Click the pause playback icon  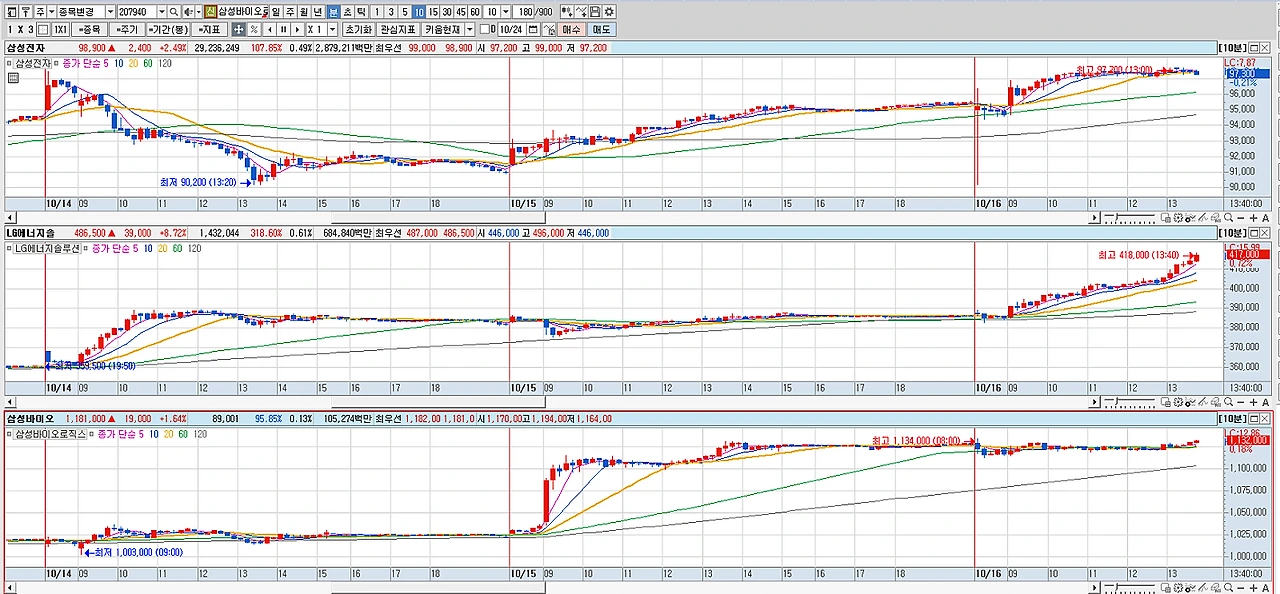pos(284,29)
